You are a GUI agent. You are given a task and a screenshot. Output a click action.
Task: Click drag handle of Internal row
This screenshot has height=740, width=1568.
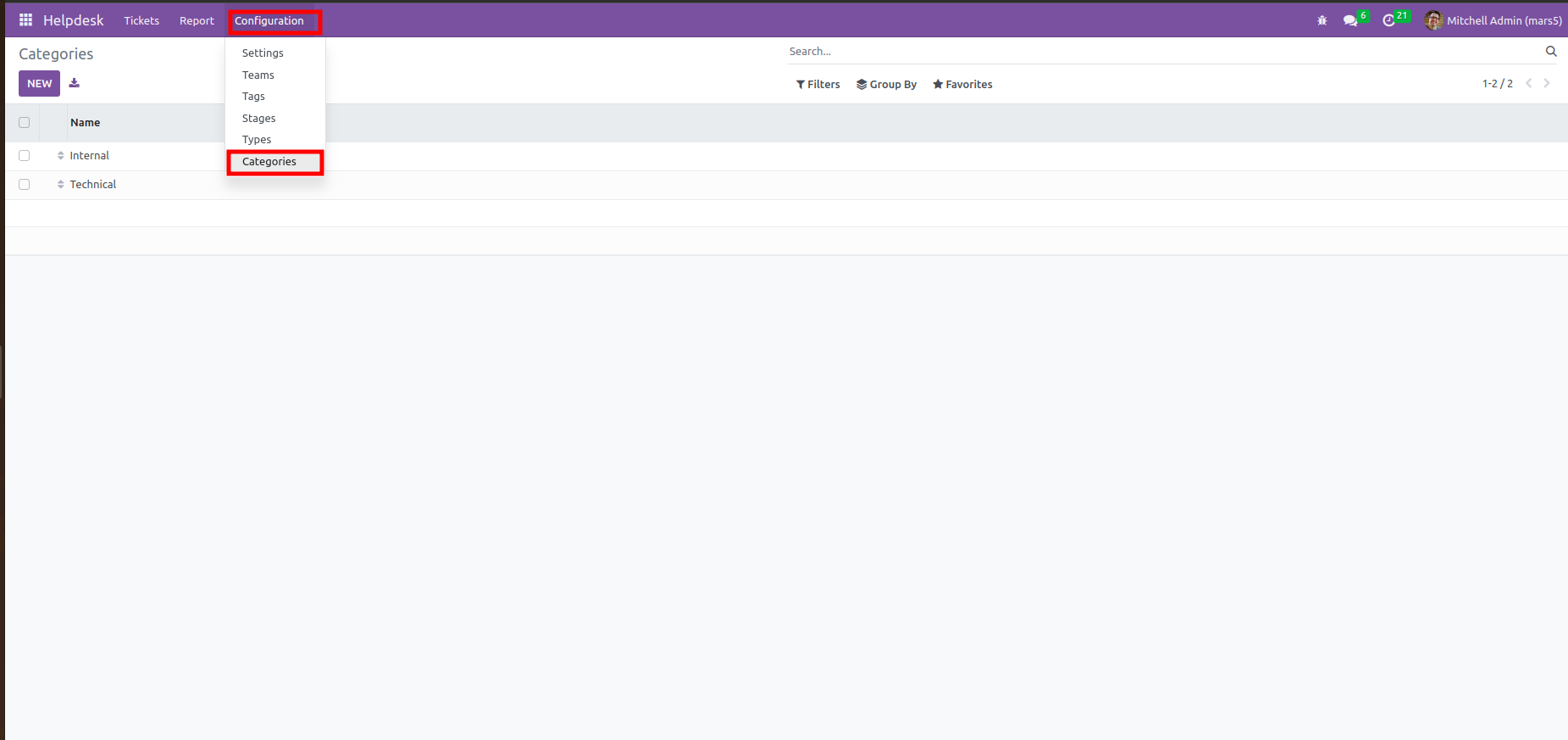pyautogui.click(x=61, y=156)
